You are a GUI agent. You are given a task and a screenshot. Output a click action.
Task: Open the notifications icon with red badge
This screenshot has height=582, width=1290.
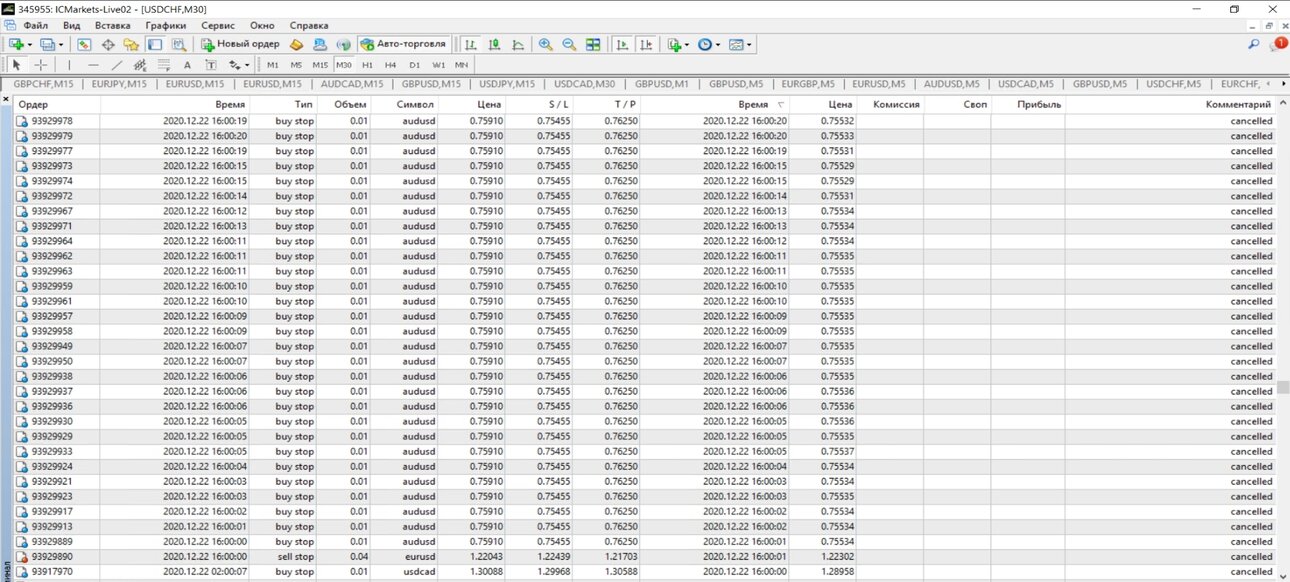(x=1277, y=44)
